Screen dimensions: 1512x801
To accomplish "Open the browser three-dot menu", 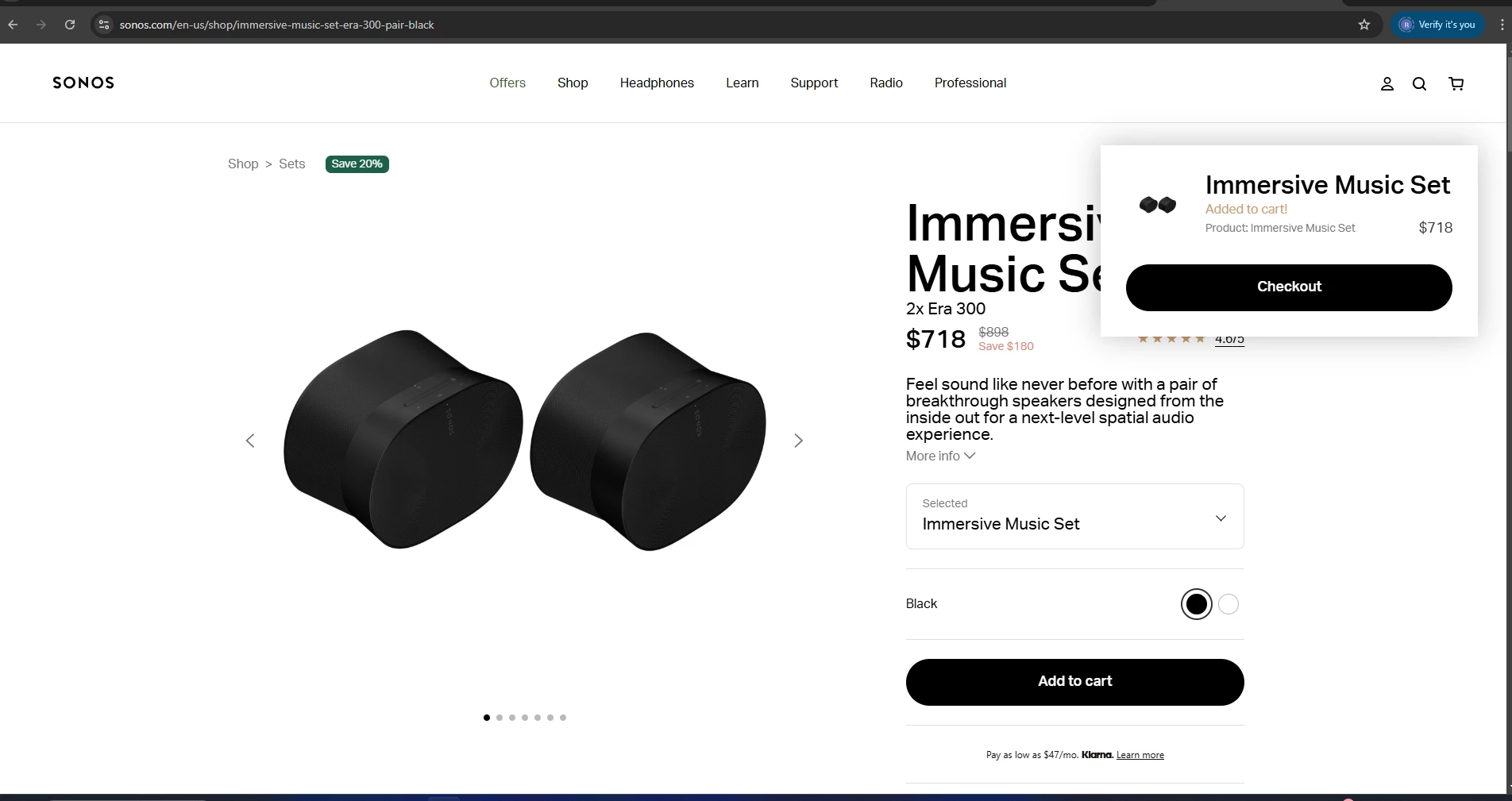I will 1502,25.
